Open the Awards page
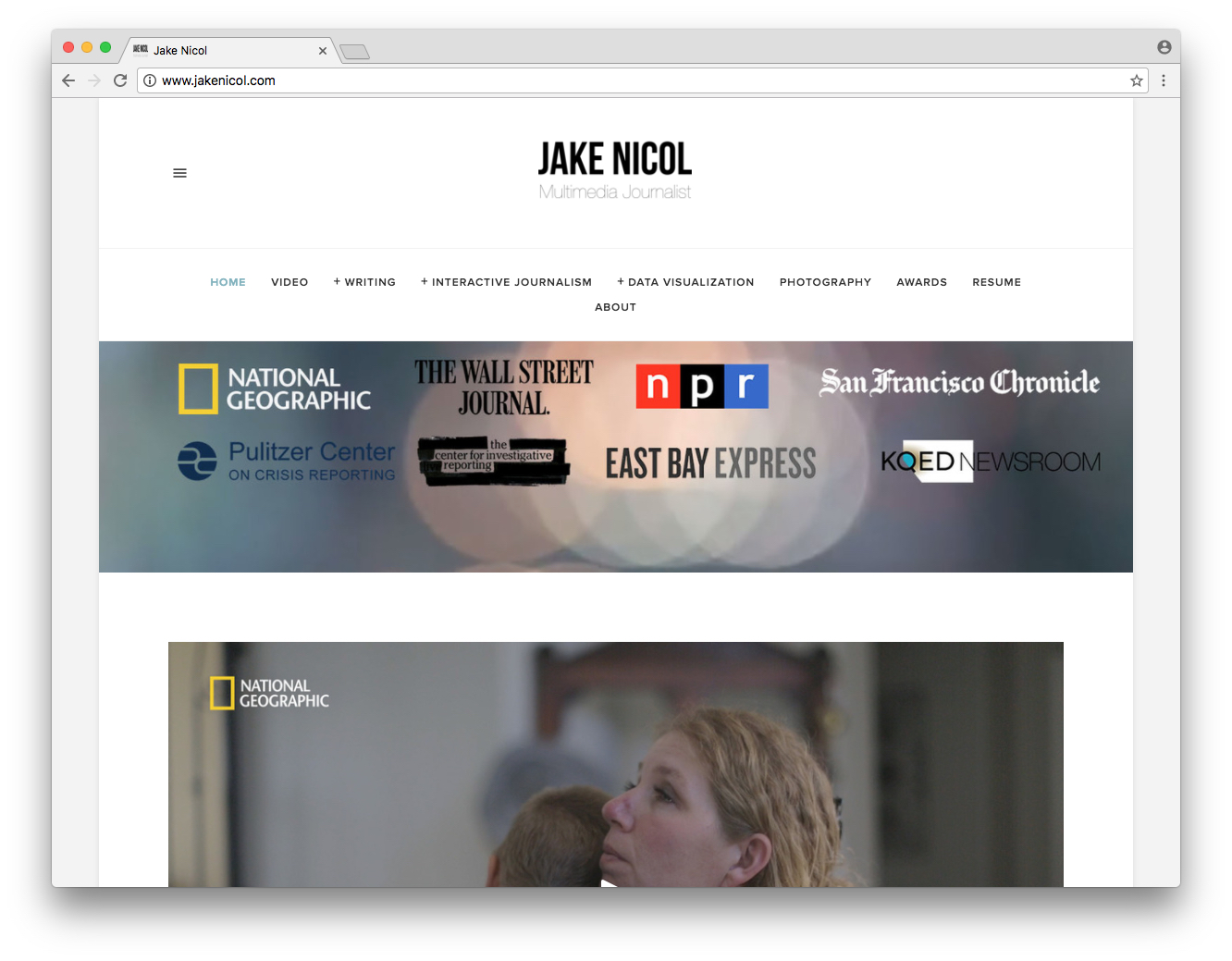The height and width of the screenshot is (961, 1232). 921,282
